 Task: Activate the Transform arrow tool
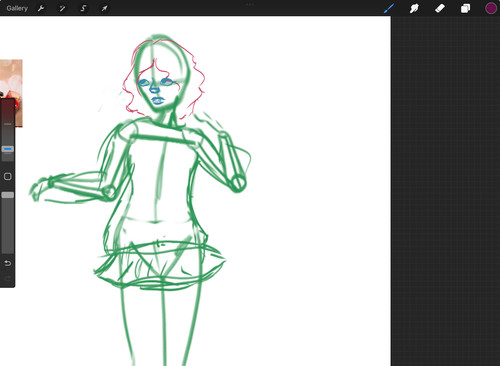[104, 8]
